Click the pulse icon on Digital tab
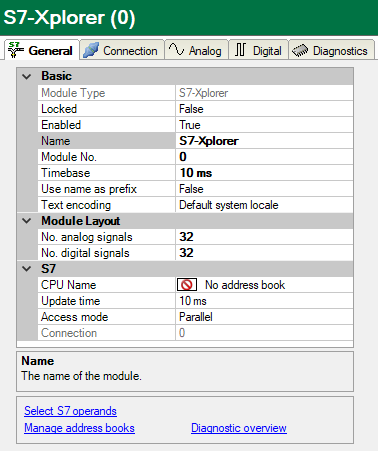Viewport: 378px width, 451px height. point(240,50)
